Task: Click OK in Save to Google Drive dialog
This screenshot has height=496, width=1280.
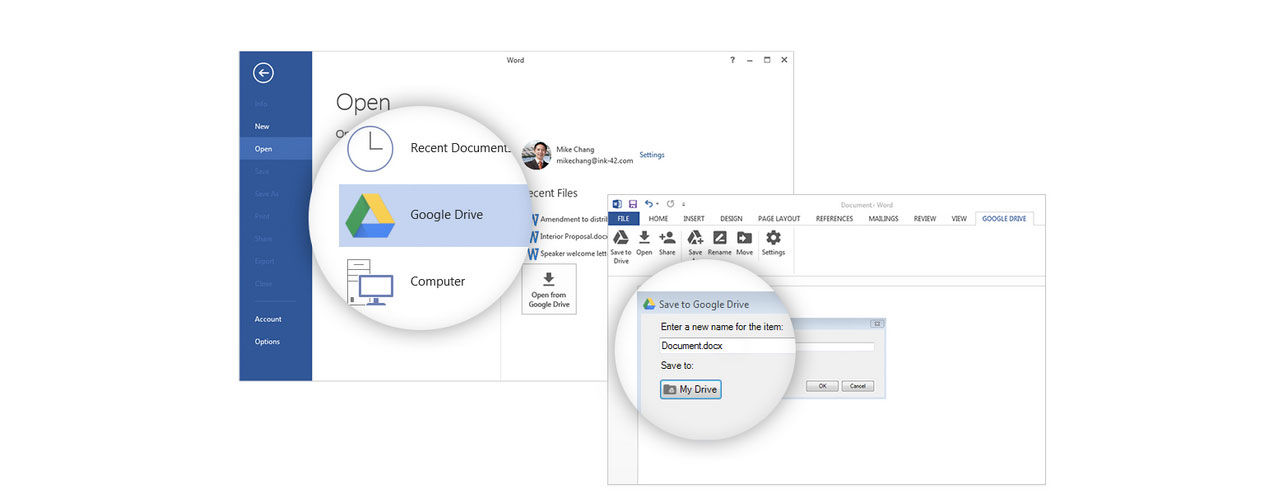Action: point(822,386)
